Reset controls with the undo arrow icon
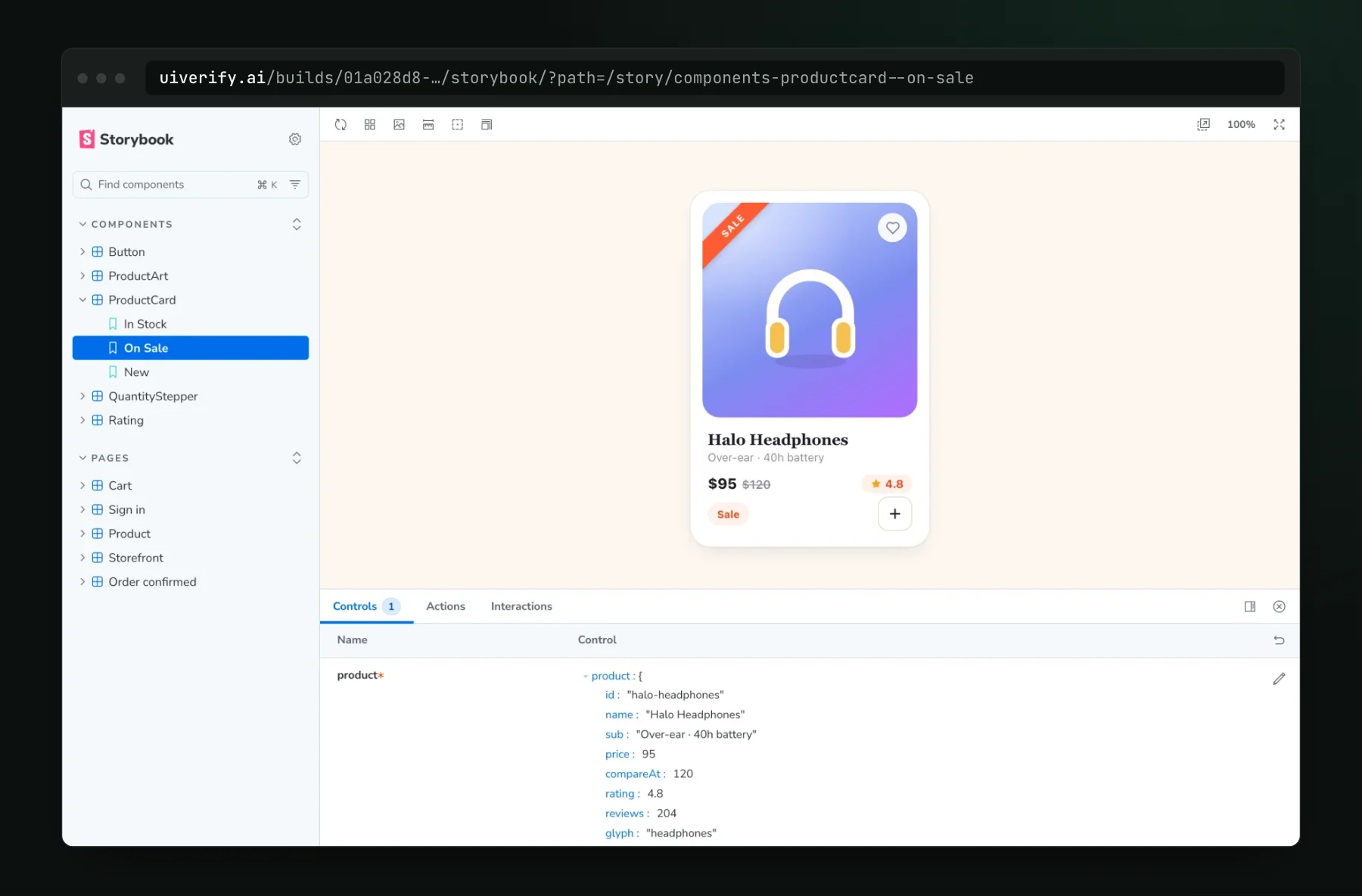 pos(1279,640)
